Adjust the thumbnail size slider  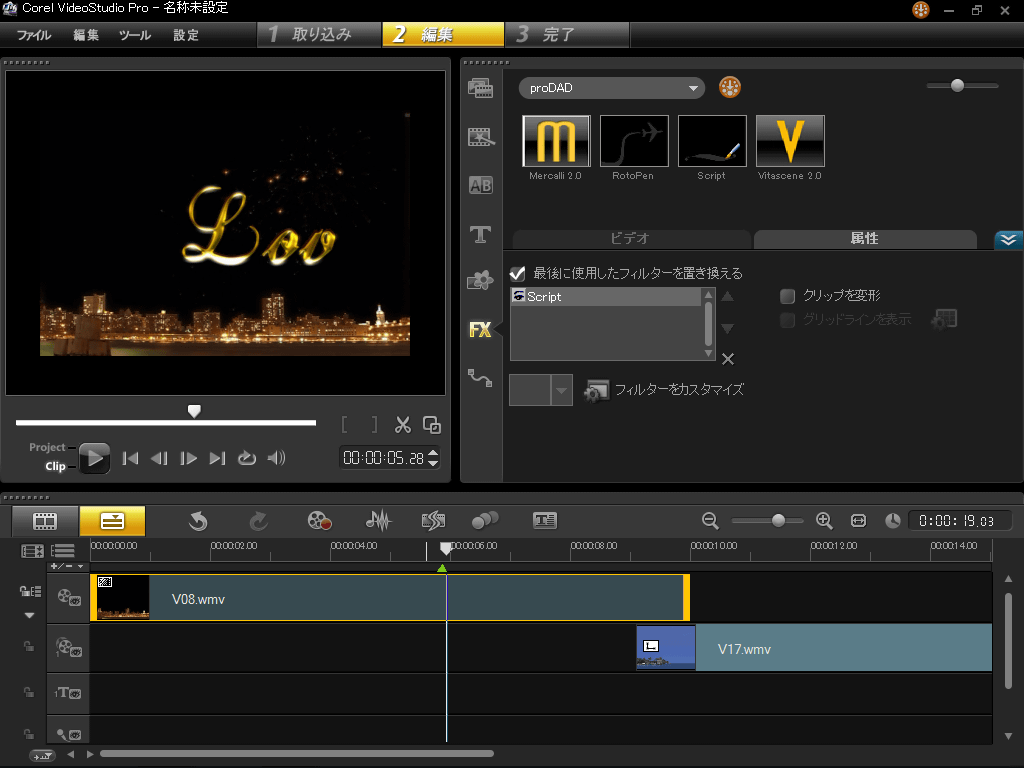[957, 86]
